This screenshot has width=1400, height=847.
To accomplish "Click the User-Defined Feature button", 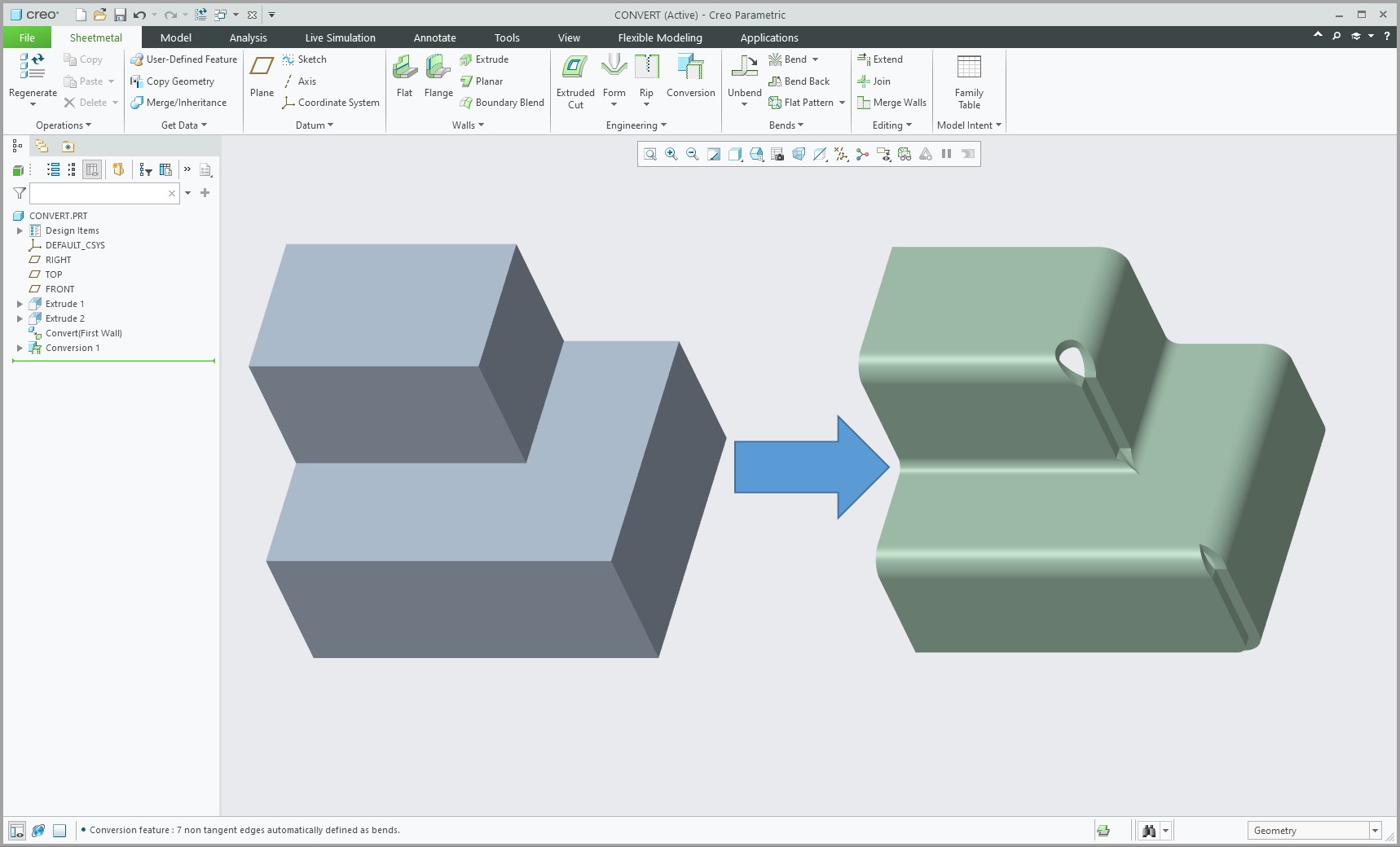I will (183, 59).
